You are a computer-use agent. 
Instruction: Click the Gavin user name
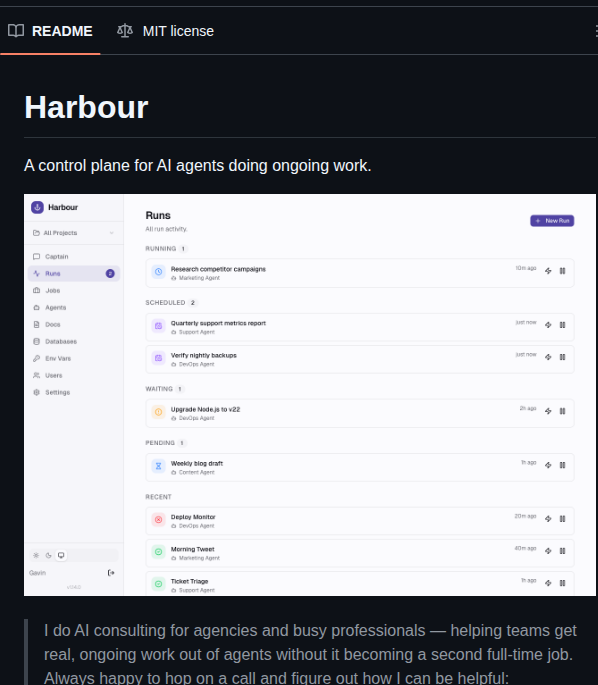tap(38, 573)
